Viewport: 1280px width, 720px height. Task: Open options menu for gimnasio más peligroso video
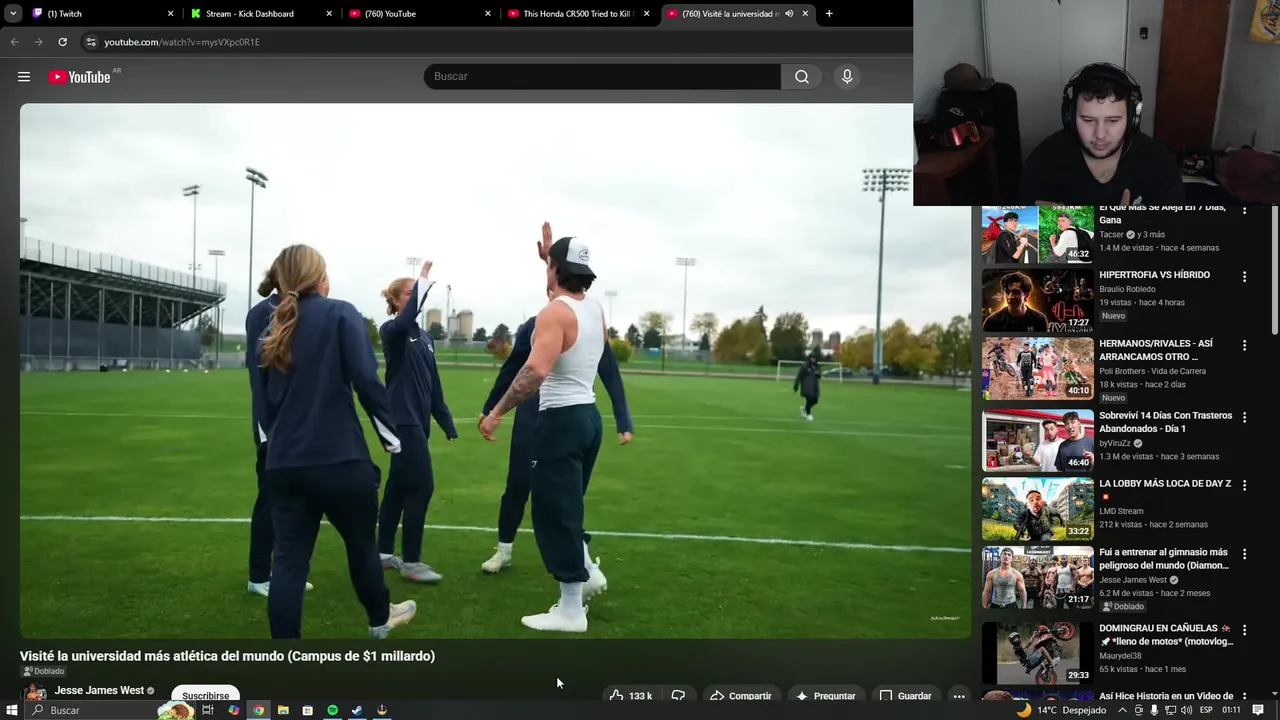click(1245, 553)
